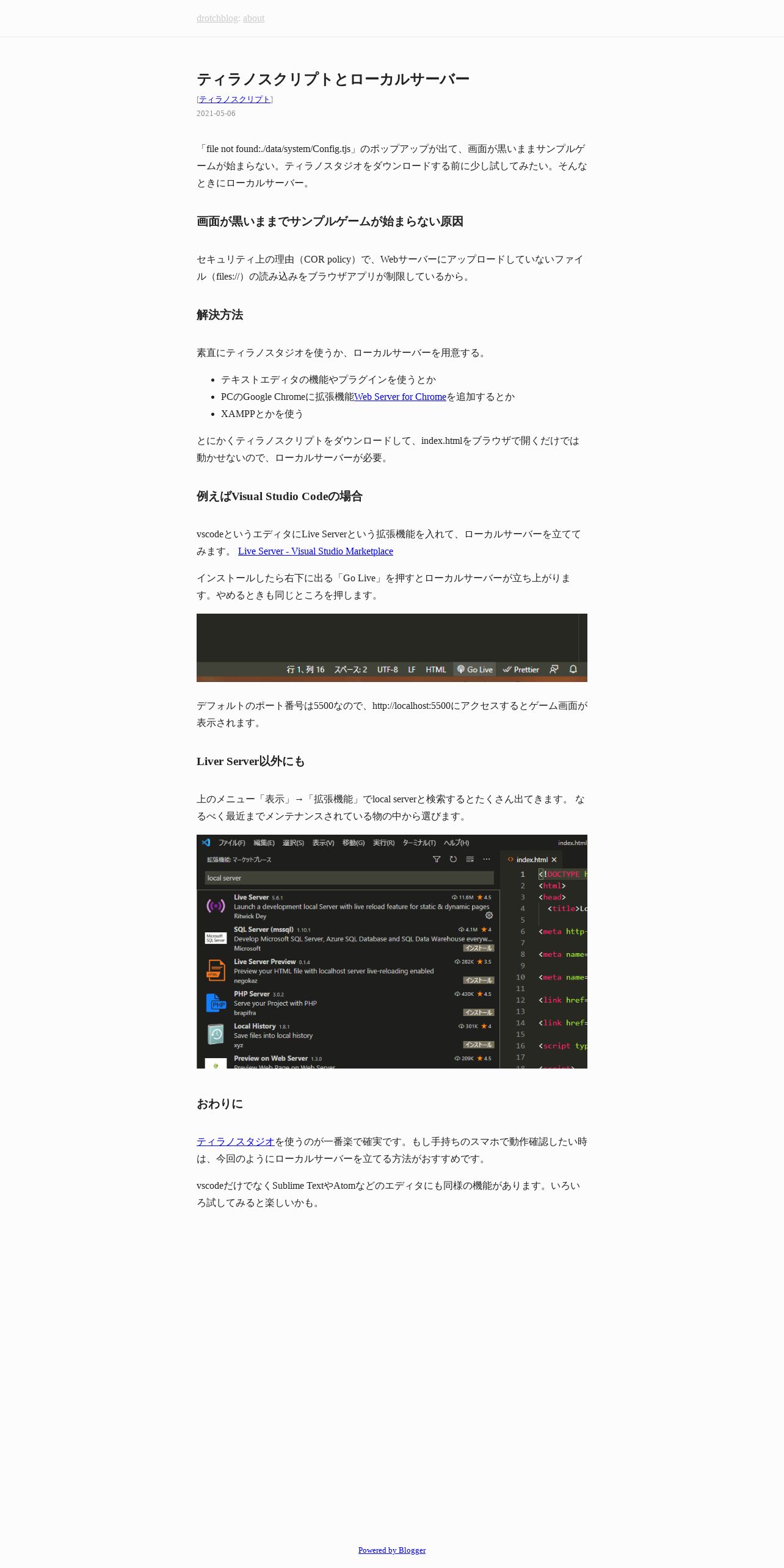Click the heading 例えばVisual Studio Codeの場合
Image resolution: width=784 pixels, height=1568 pixels.
[x=280, y=496]
